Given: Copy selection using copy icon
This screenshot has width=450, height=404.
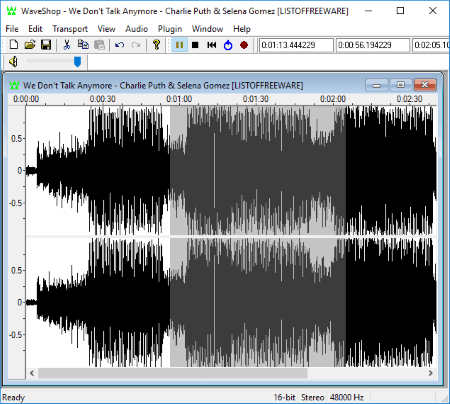Looking at the screenshot, I should [83, 45].
